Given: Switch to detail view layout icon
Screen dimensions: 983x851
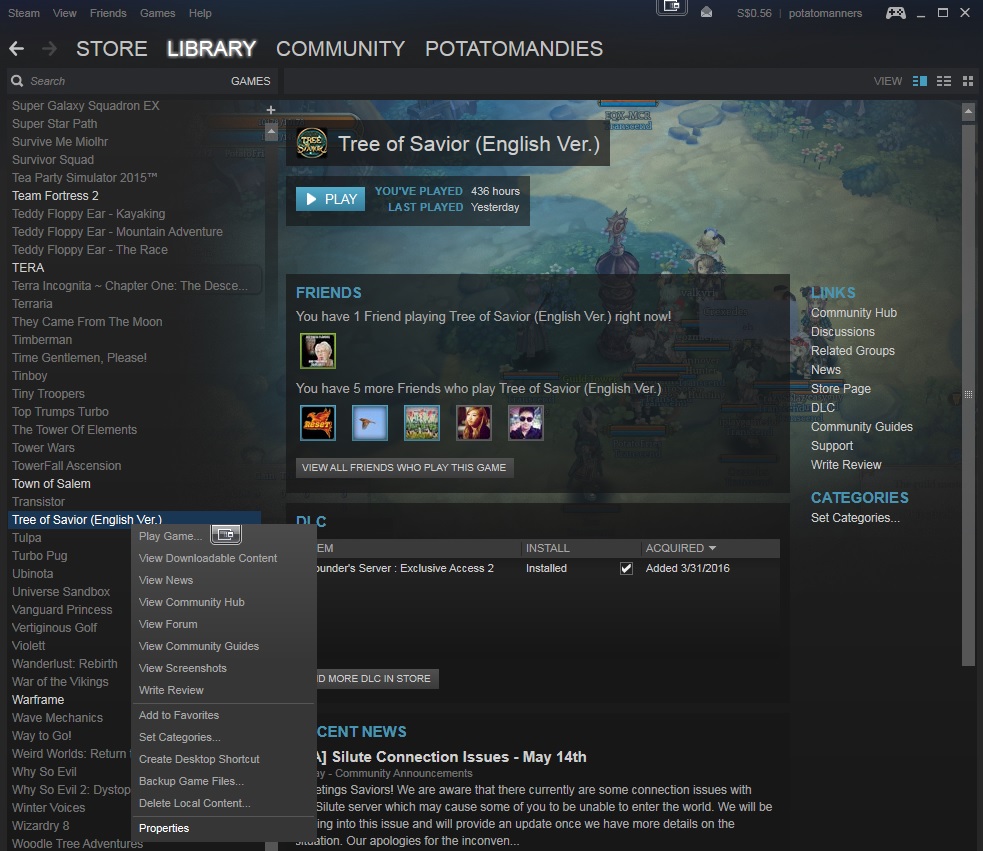Looking at the screenshot, I should (920, 81).
